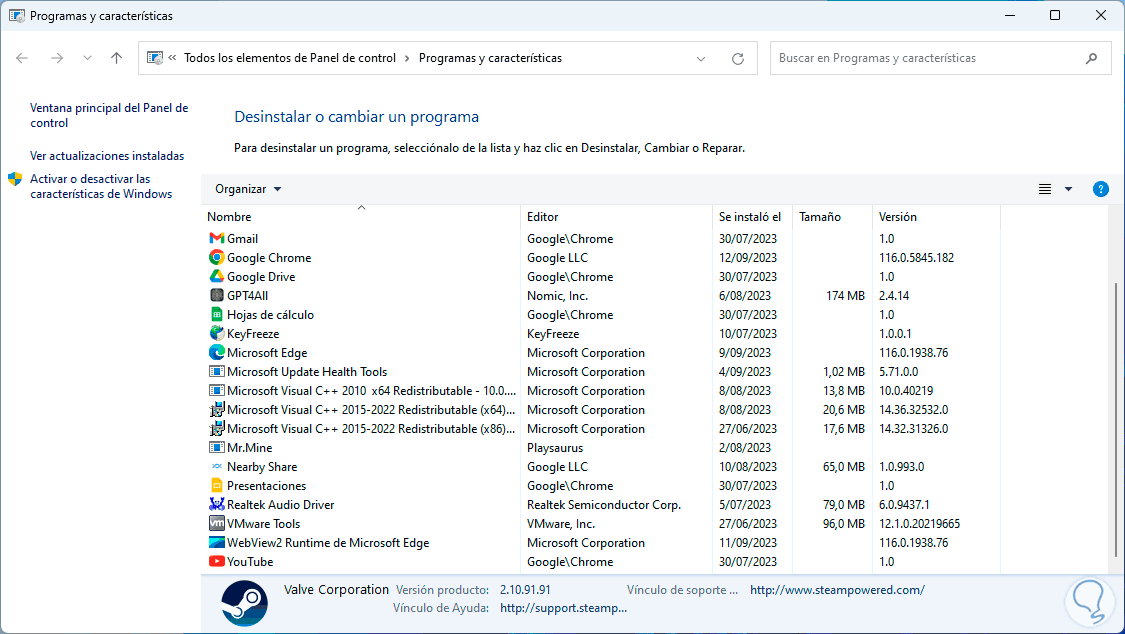Click the Presentaciones icon
Image resolution: width=1125 pixels, height=634 pixels.
216,486
